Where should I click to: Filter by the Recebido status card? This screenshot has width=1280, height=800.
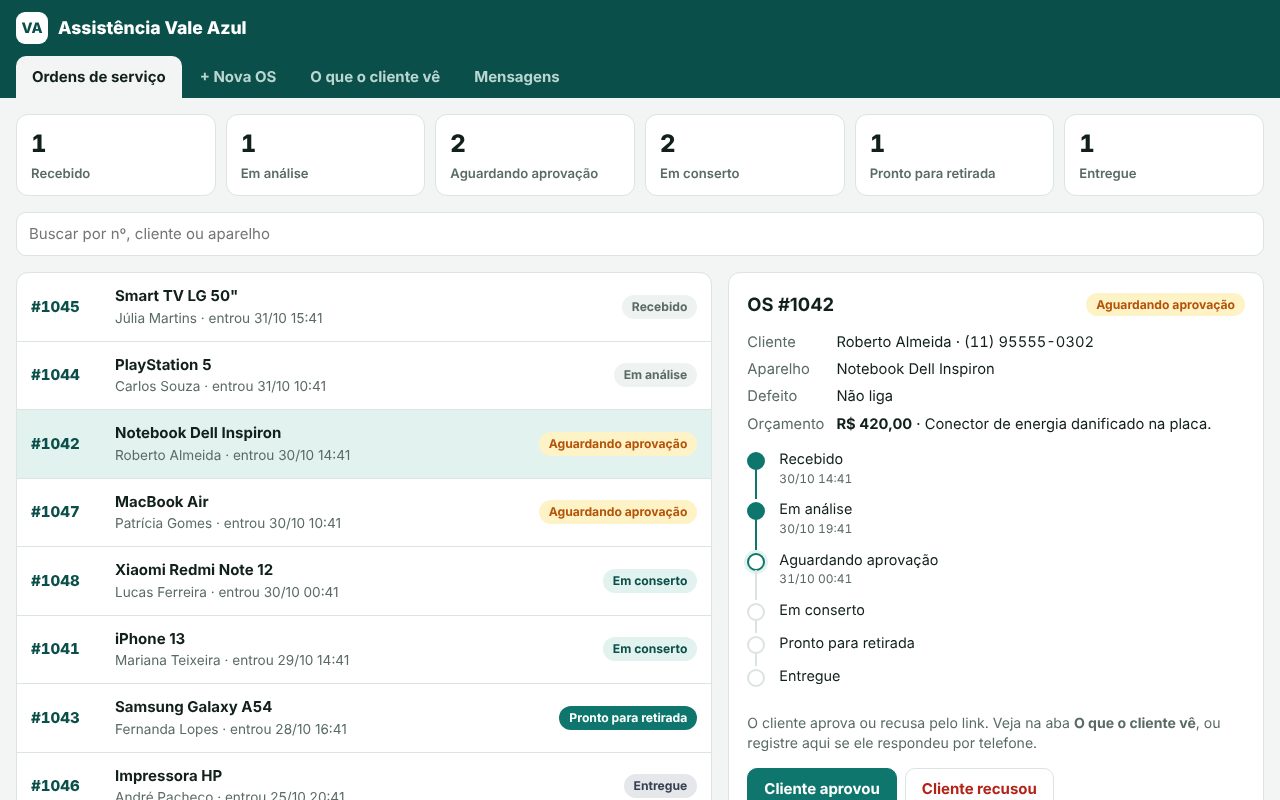[x=116, y=155]
